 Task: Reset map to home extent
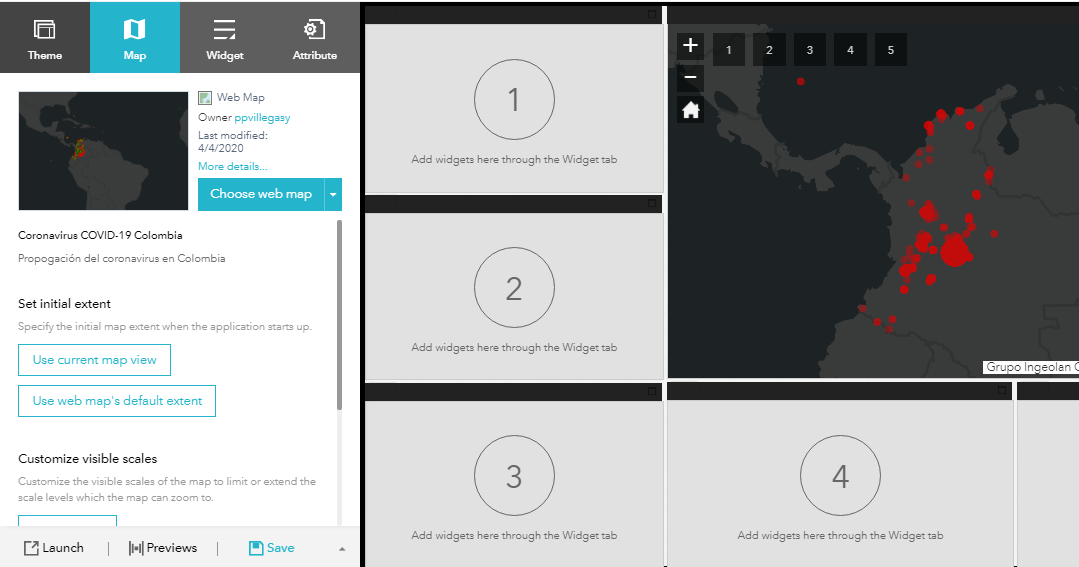click(x=690, y=109)
